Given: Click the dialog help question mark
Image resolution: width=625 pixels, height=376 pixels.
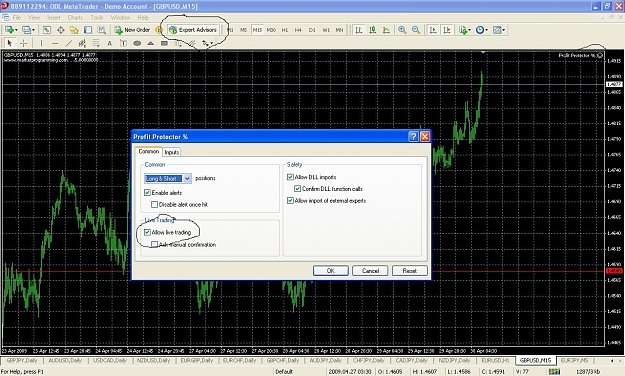Looking at the screenshot, I should point(413,137).
